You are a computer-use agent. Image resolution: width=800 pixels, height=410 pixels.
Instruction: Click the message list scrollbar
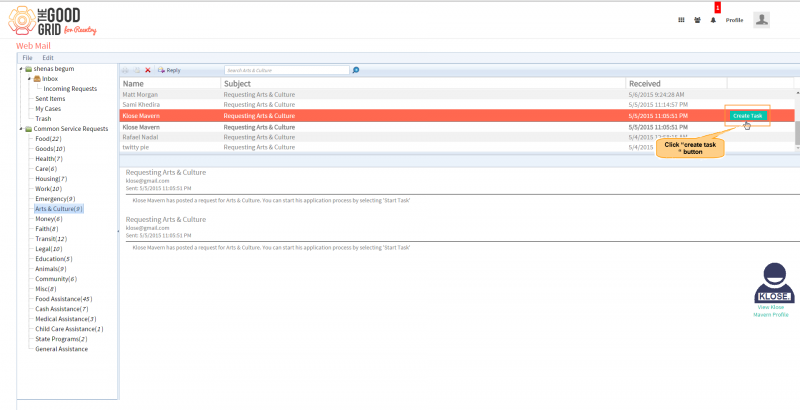tap(797, 133)
